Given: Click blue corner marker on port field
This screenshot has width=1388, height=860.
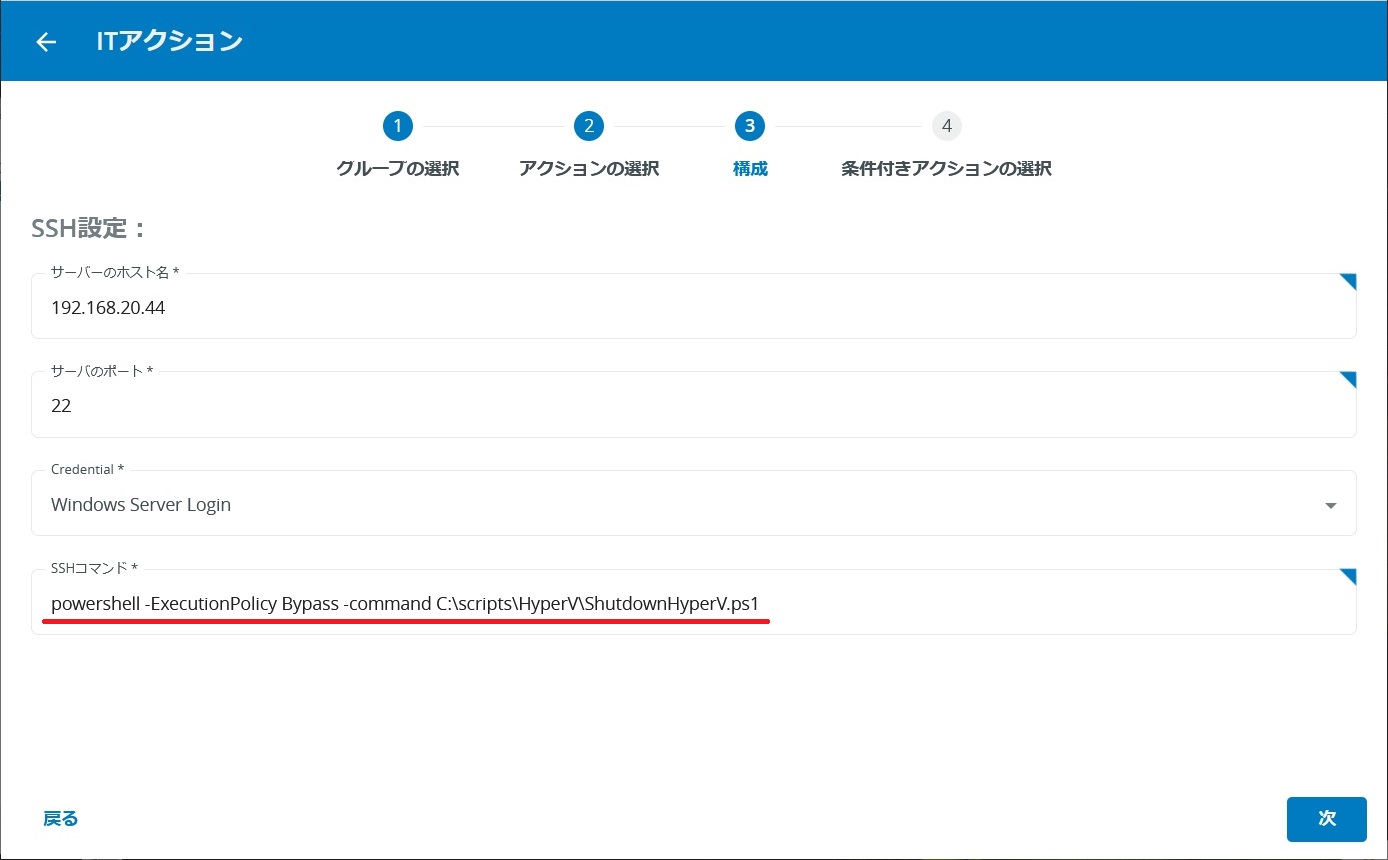Looking at the screenshot, I should [1348, 380].
